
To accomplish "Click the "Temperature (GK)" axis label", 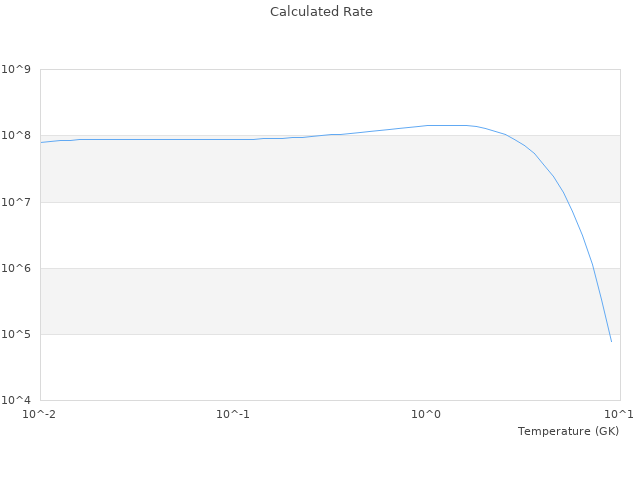I will pos(568,431).
